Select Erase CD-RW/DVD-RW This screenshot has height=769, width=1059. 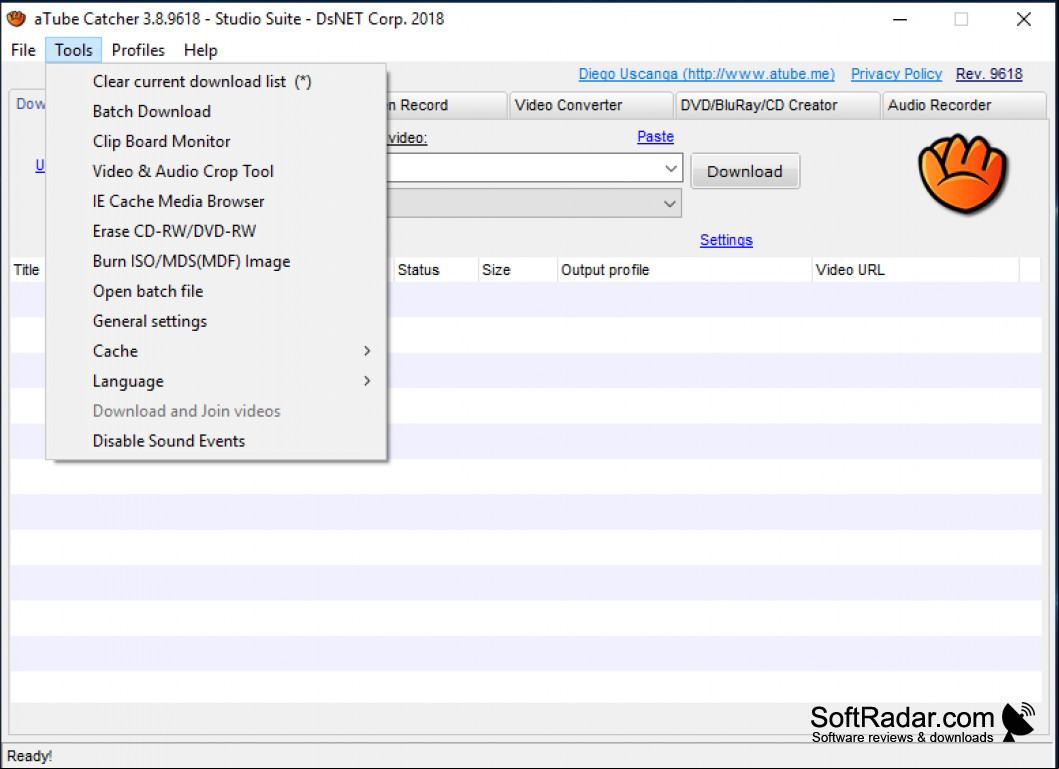(x=216, y=231)
